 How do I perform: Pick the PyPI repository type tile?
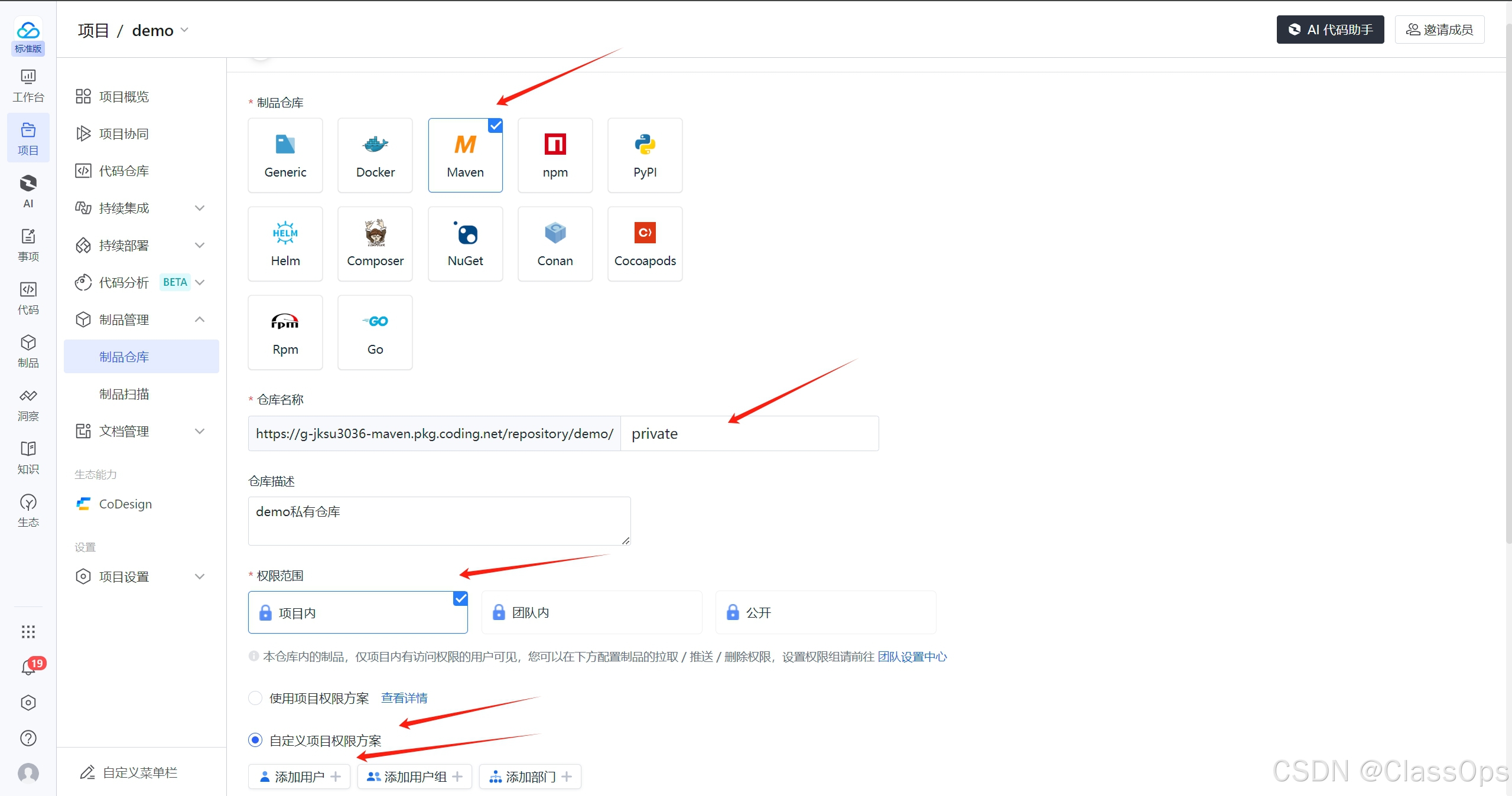click(x=645, y=155)
